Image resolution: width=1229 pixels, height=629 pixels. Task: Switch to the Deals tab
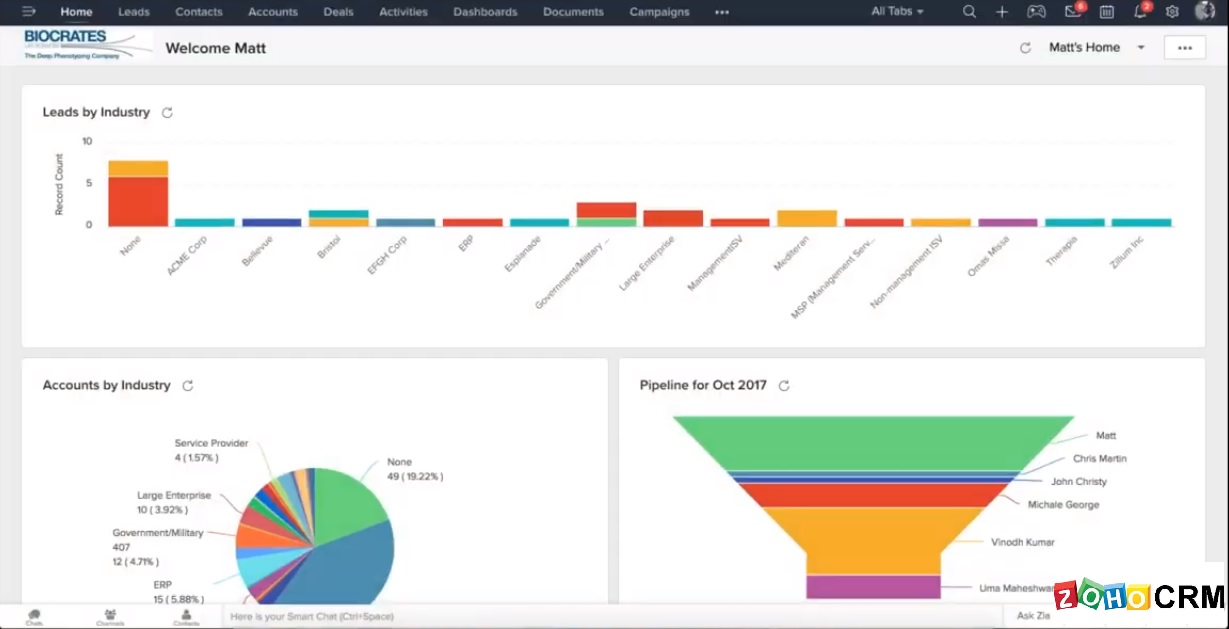tap(337, 12)
